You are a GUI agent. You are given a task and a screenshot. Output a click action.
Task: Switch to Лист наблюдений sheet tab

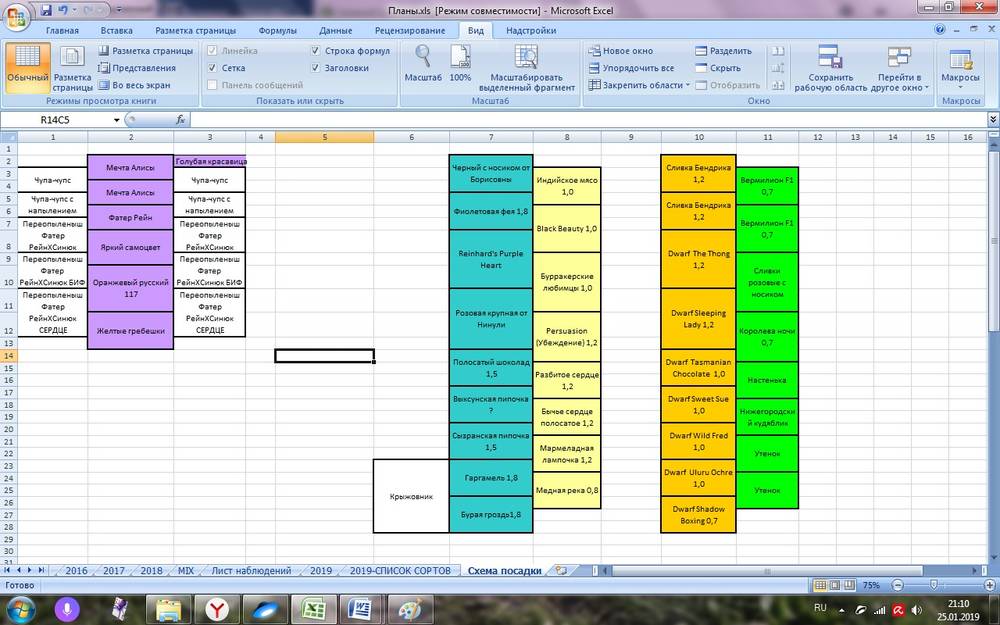tap(251, 571)
